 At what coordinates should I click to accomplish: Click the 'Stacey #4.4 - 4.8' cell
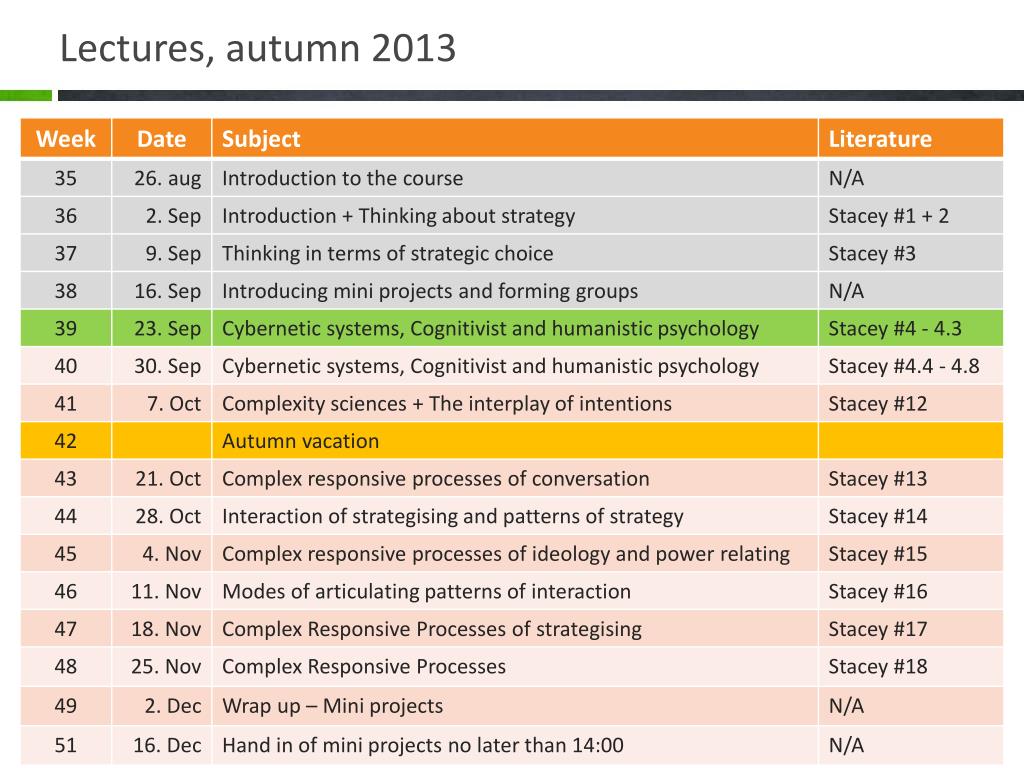tap(910, 366)
